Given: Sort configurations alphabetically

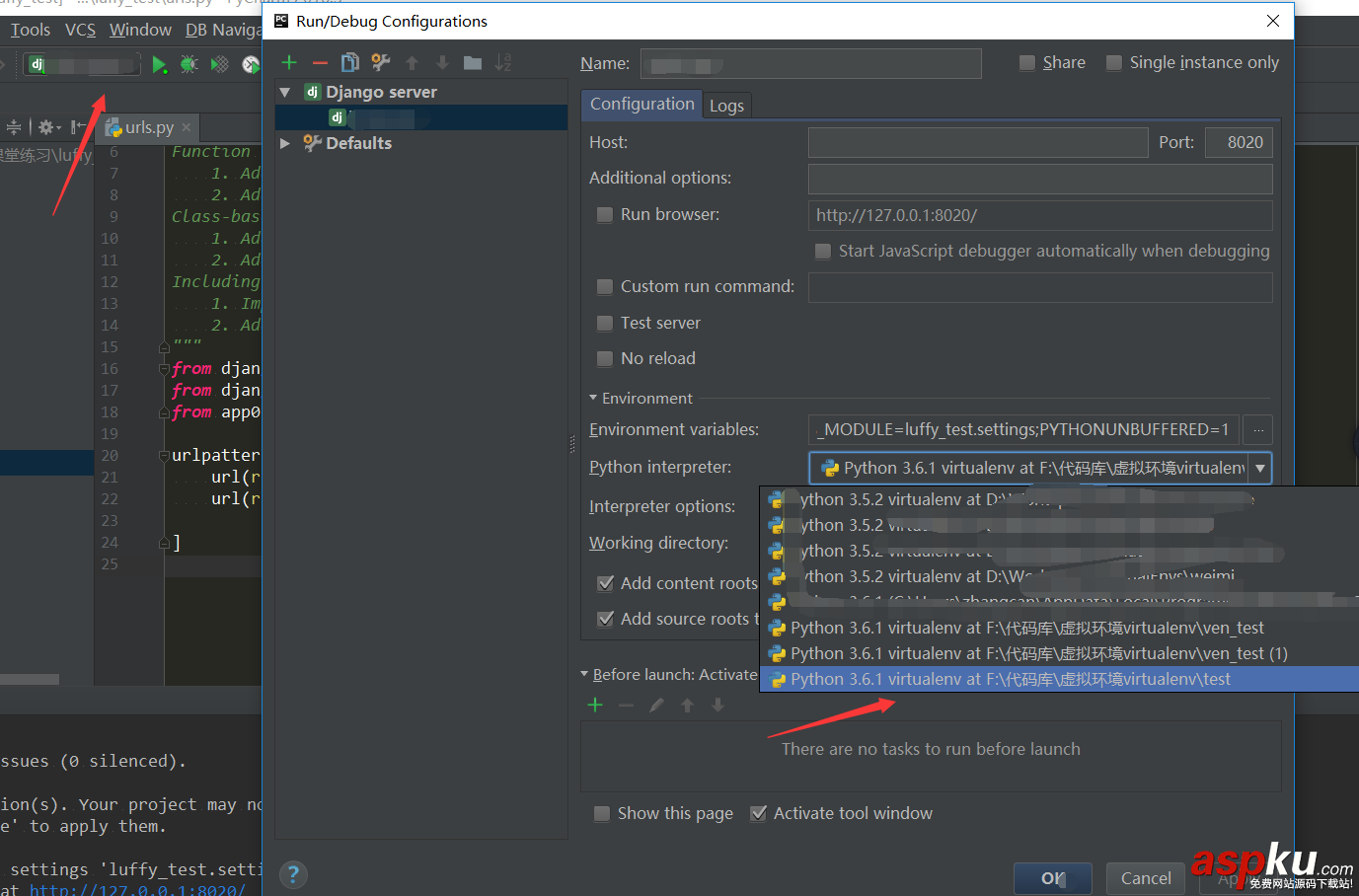Looking at the screenshot, I should click(503, 62).
